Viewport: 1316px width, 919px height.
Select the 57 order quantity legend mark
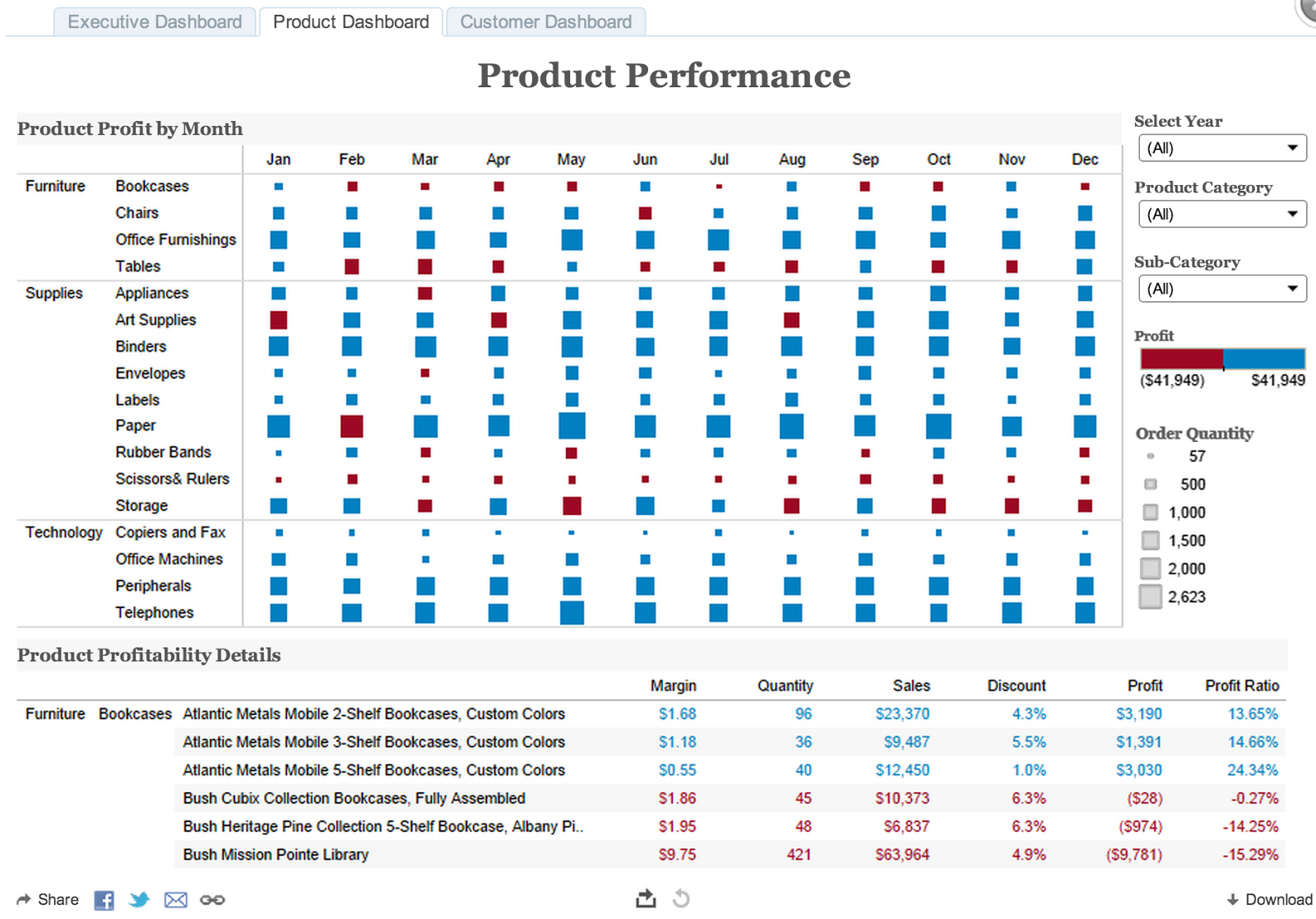pyautogui.click(x=1149, y=456)
